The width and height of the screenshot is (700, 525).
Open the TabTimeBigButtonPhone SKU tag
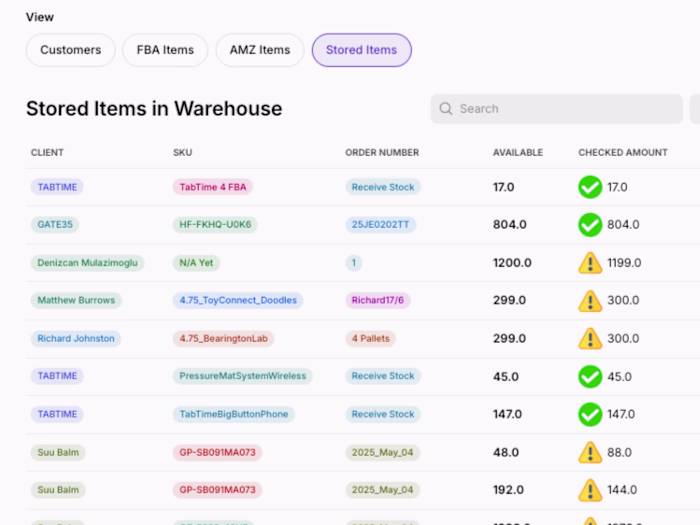coord(234,414)
